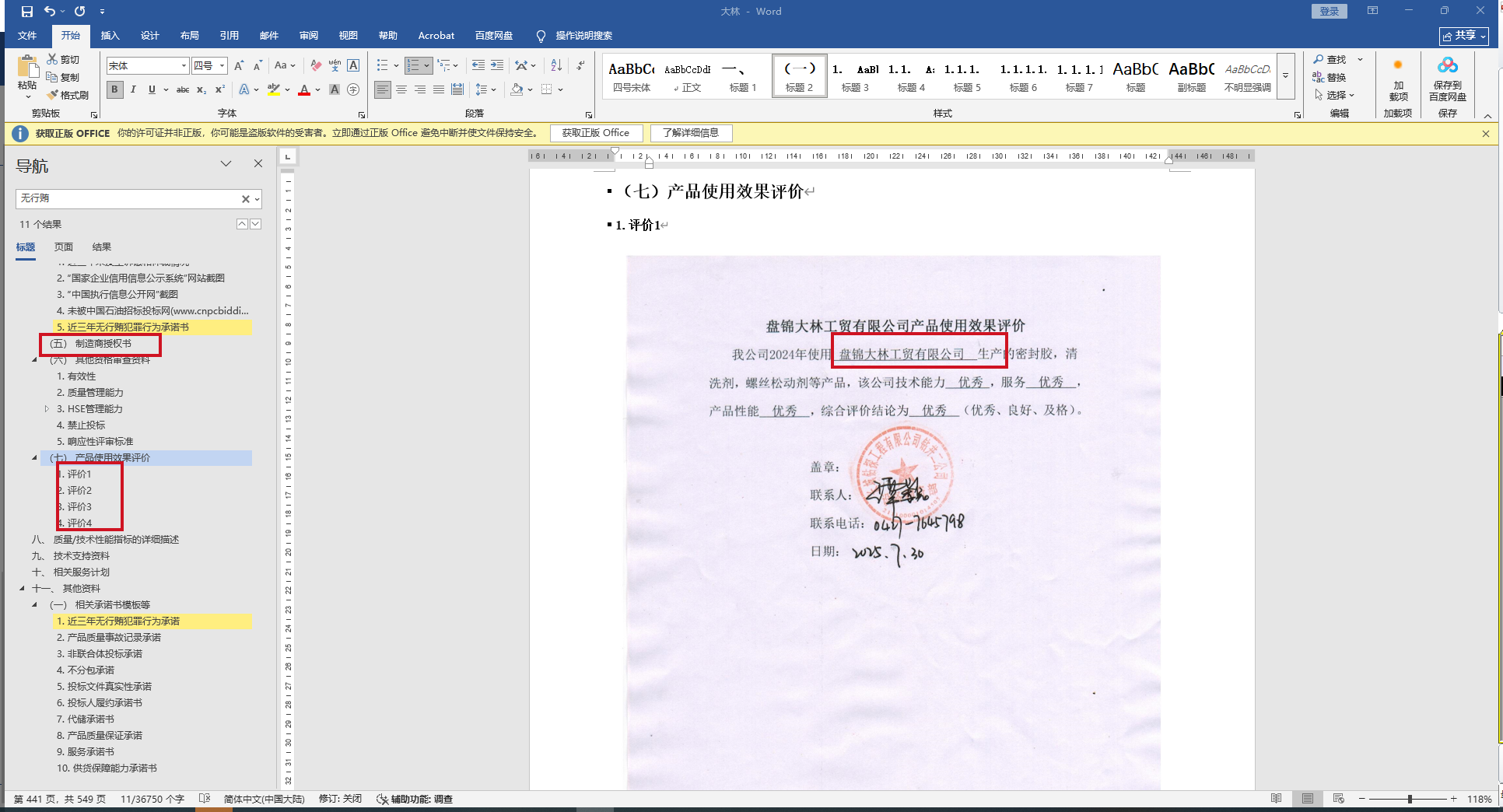Toggle character shading
The image size is (1503, 812).
335,89
